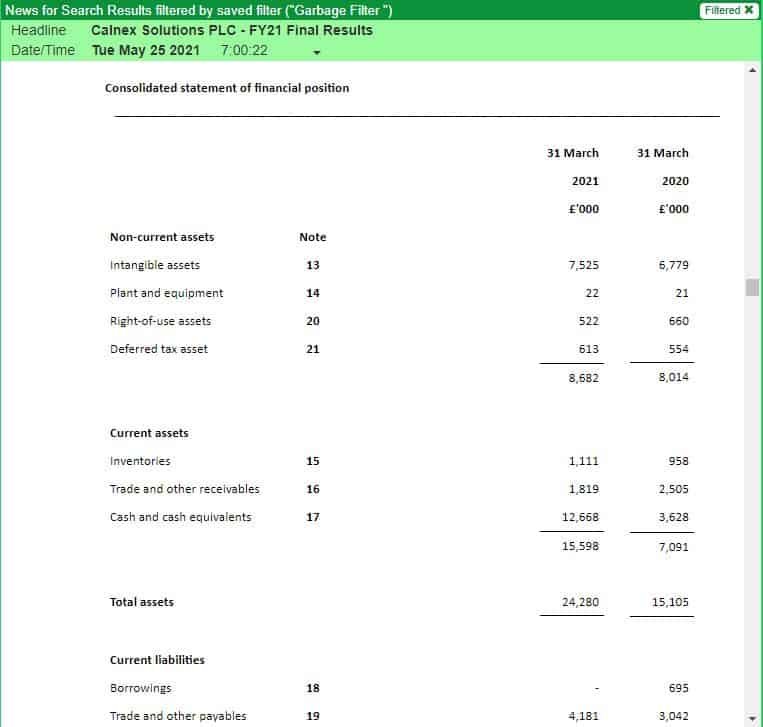
Task: Open the dropdown arrow beside the time
Action: click(x=317, y=52)
